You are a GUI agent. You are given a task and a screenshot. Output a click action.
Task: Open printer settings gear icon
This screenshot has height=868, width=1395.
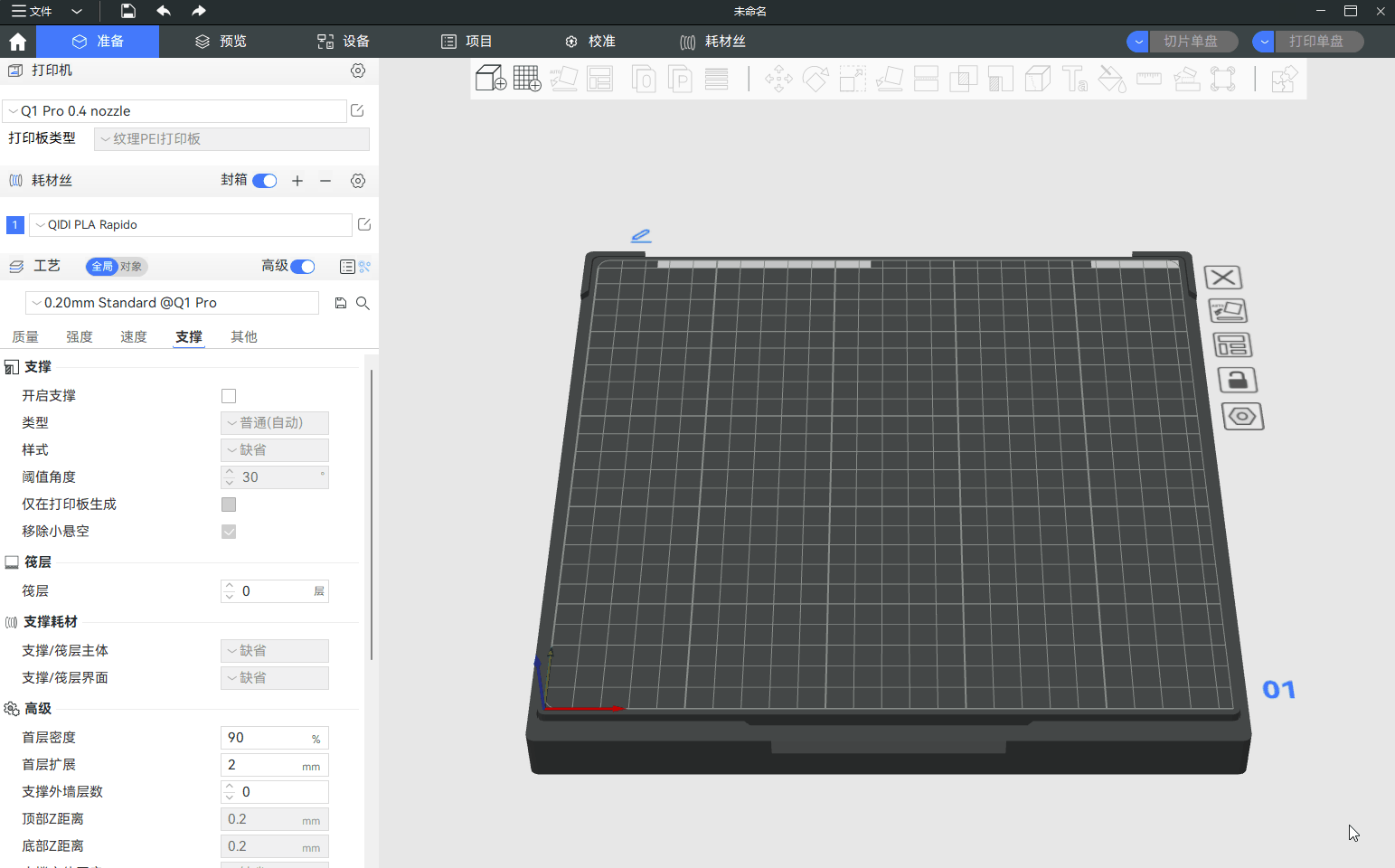tap(358, 71)
